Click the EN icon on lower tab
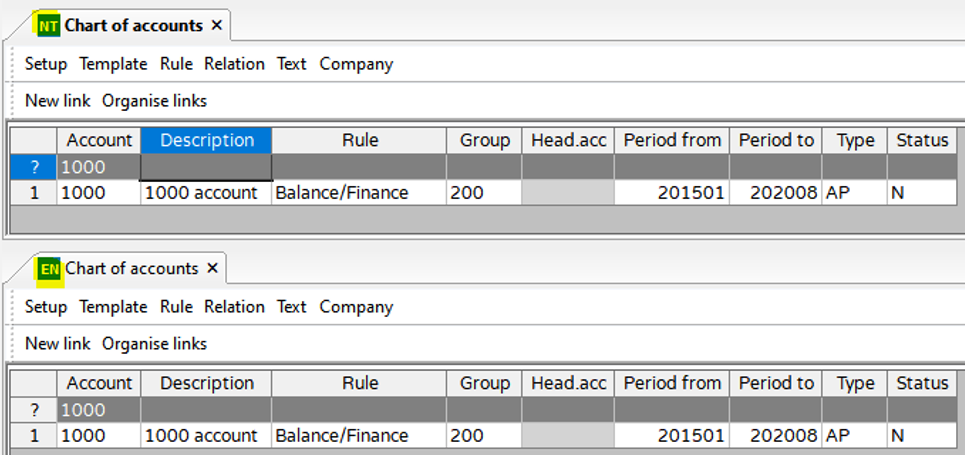The height and width of the screenshot is (455, 965). point(48,269)
